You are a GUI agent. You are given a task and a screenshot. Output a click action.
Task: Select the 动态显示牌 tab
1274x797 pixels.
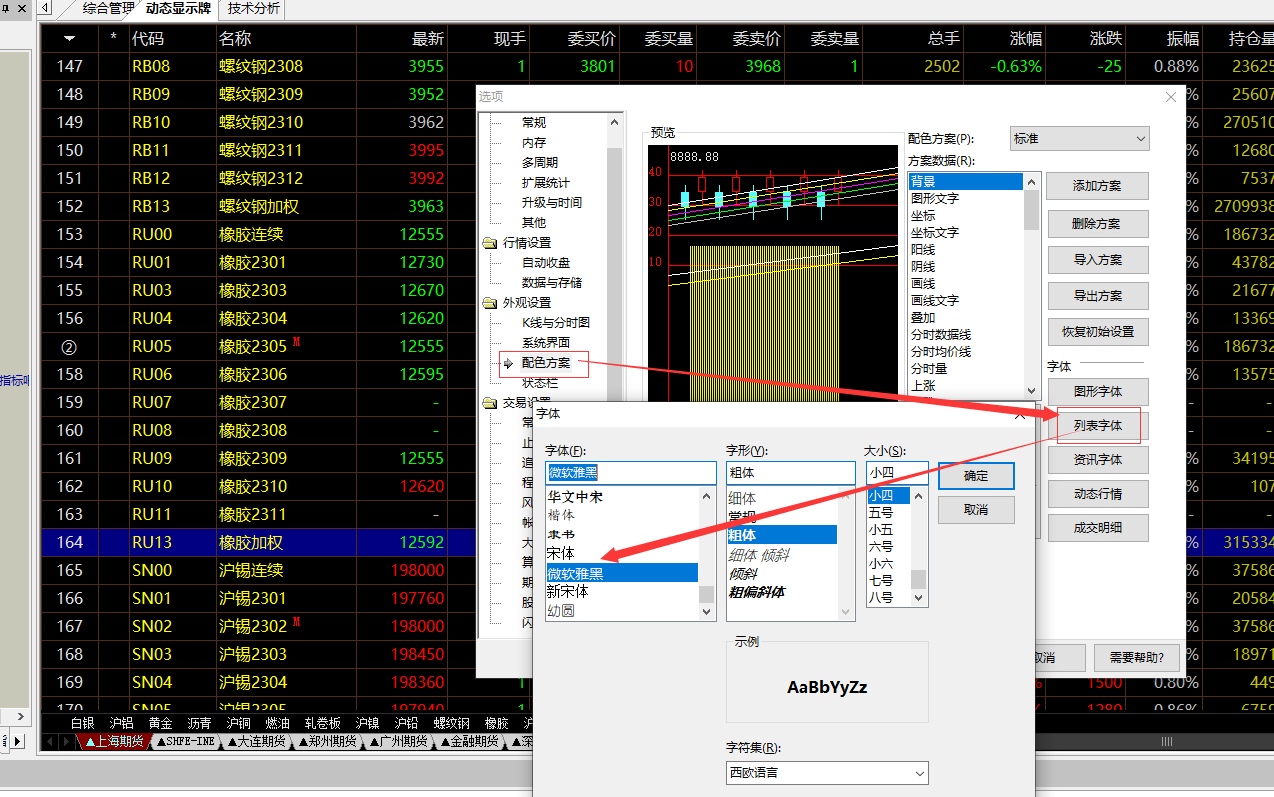(x=178, y=9)
